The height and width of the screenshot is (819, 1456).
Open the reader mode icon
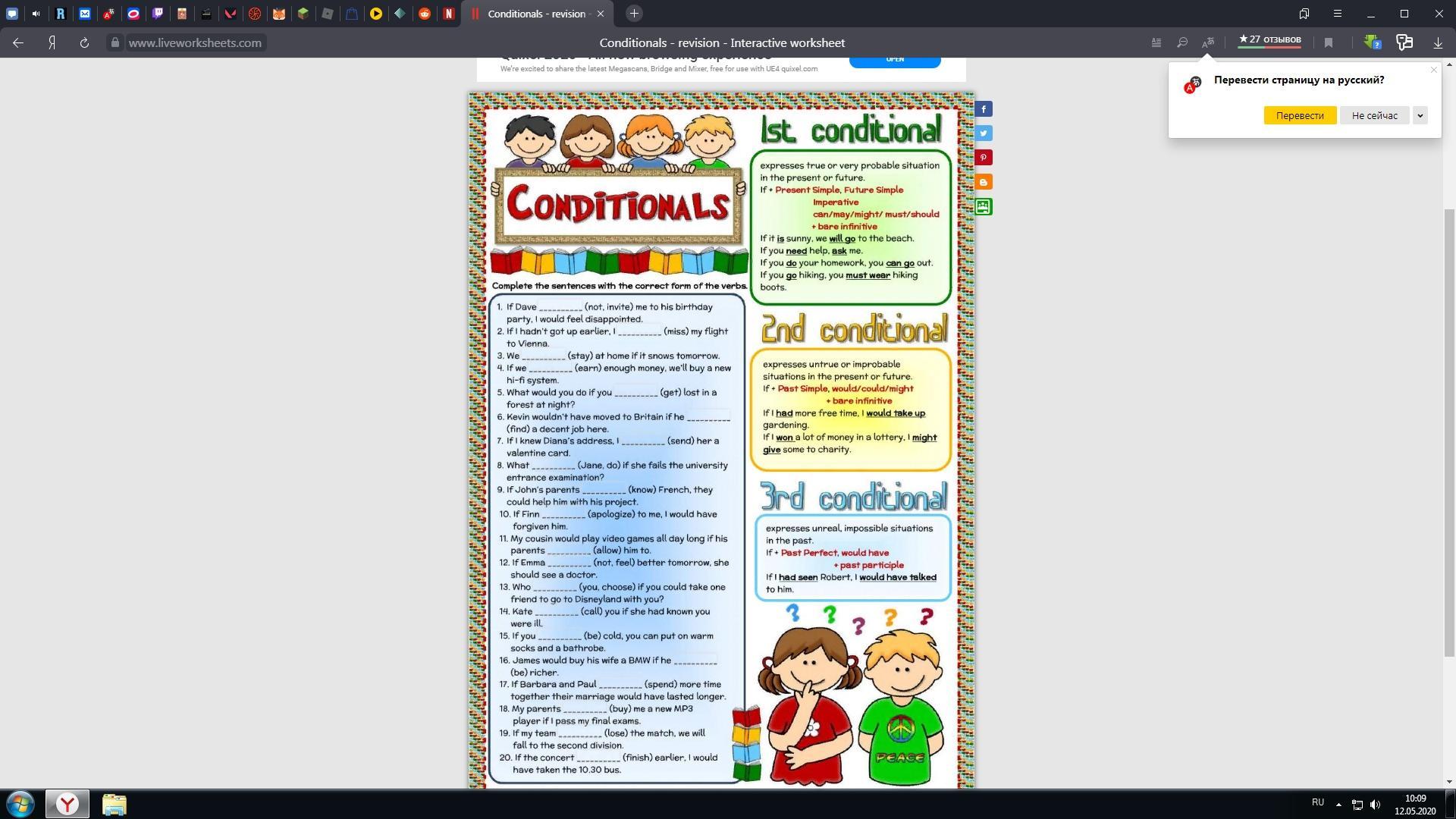1156,43
